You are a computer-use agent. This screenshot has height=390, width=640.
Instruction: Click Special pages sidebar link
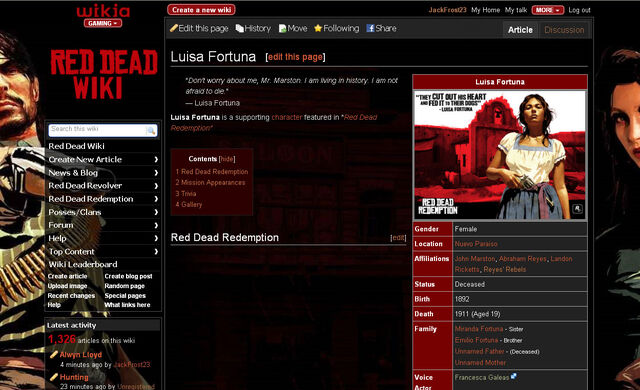tap(125, 296)
